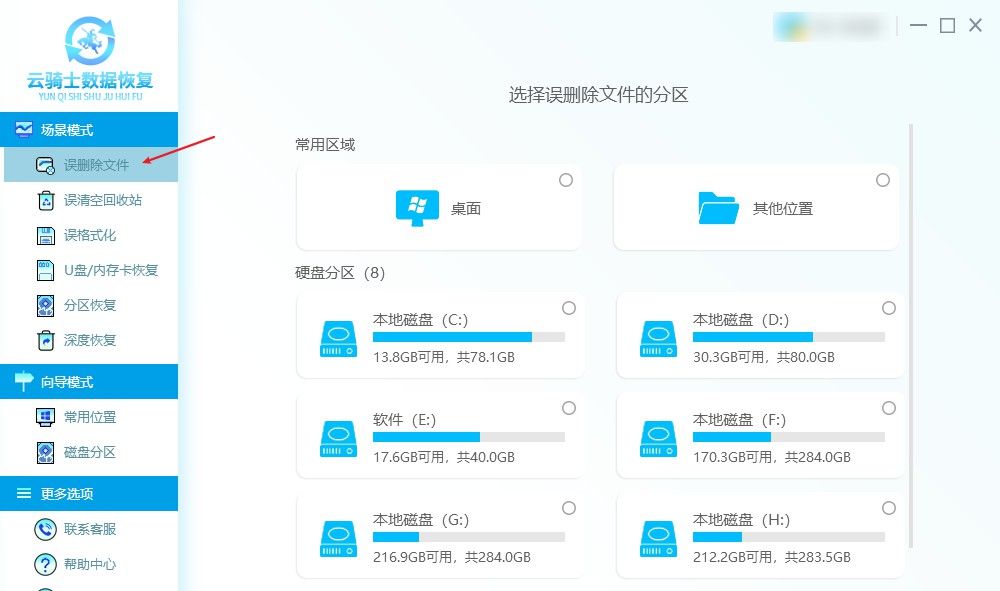Select the 软件 (E:) radio button
The image size is (1000, 591).
(569, 408)
